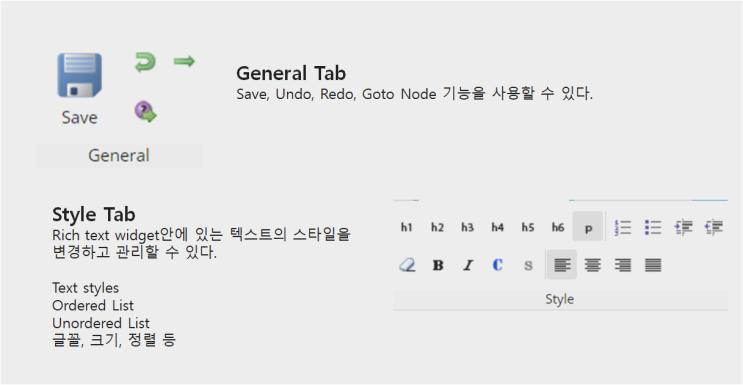The width and height of the screenshot is (743, 385).
Task: Decrease indent of the text
Action: pyautogui.click(x=714, y=228)
